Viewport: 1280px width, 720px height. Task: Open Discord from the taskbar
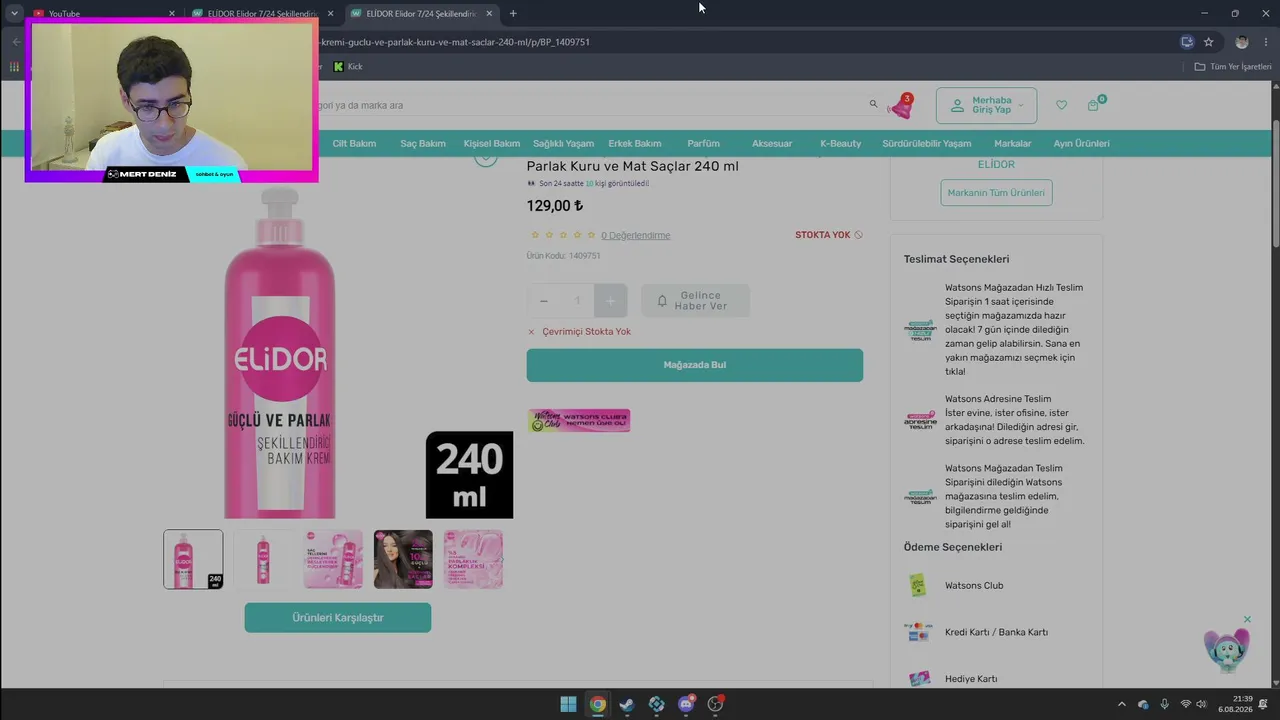pyautogui.click(x=686, y=704)
